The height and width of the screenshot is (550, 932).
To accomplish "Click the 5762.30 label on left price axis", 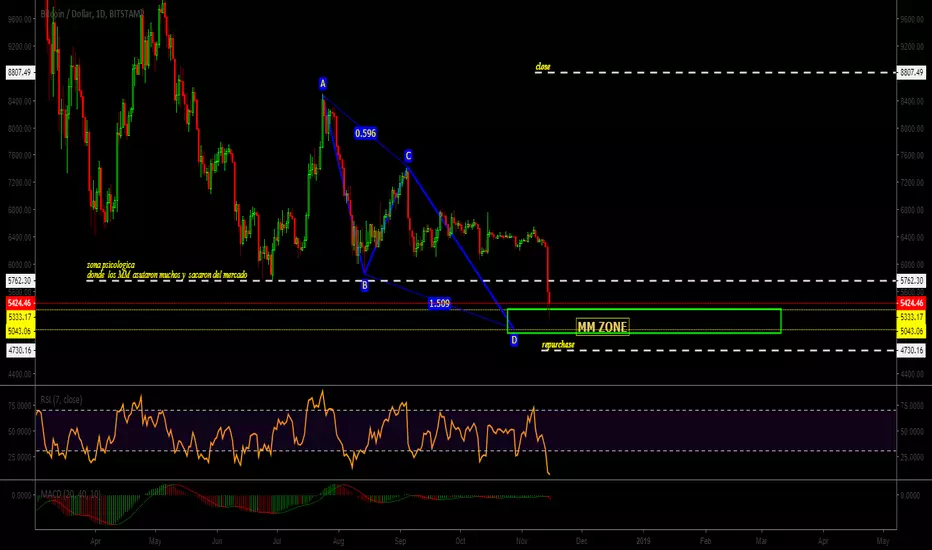I will point(20,280).
